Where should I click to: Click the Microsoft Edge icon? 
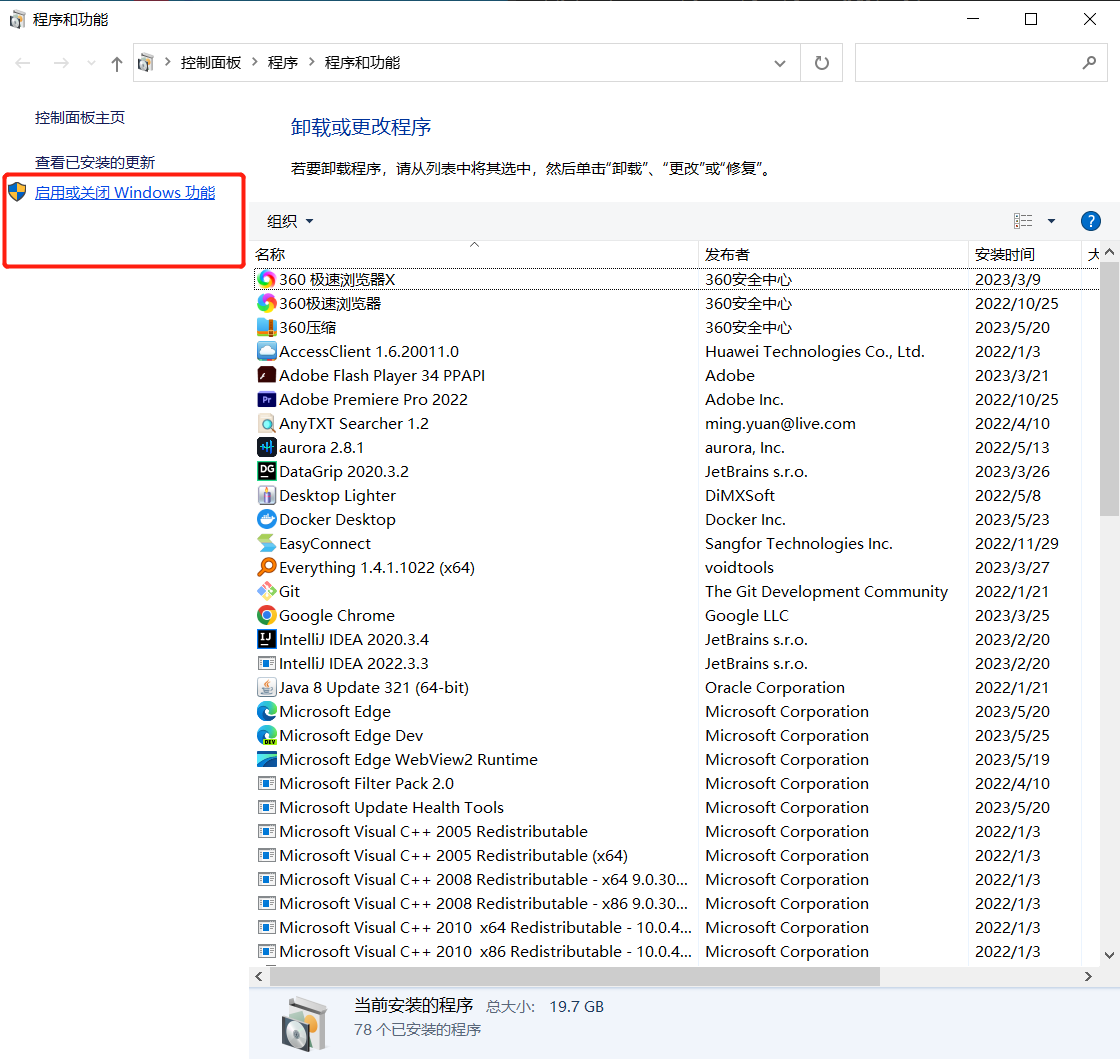pyautogui.click(x=266, y=711)
